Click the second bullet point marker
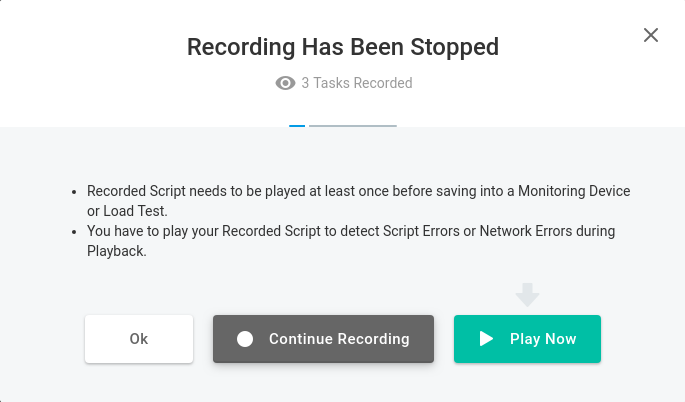 pos(74,232)
